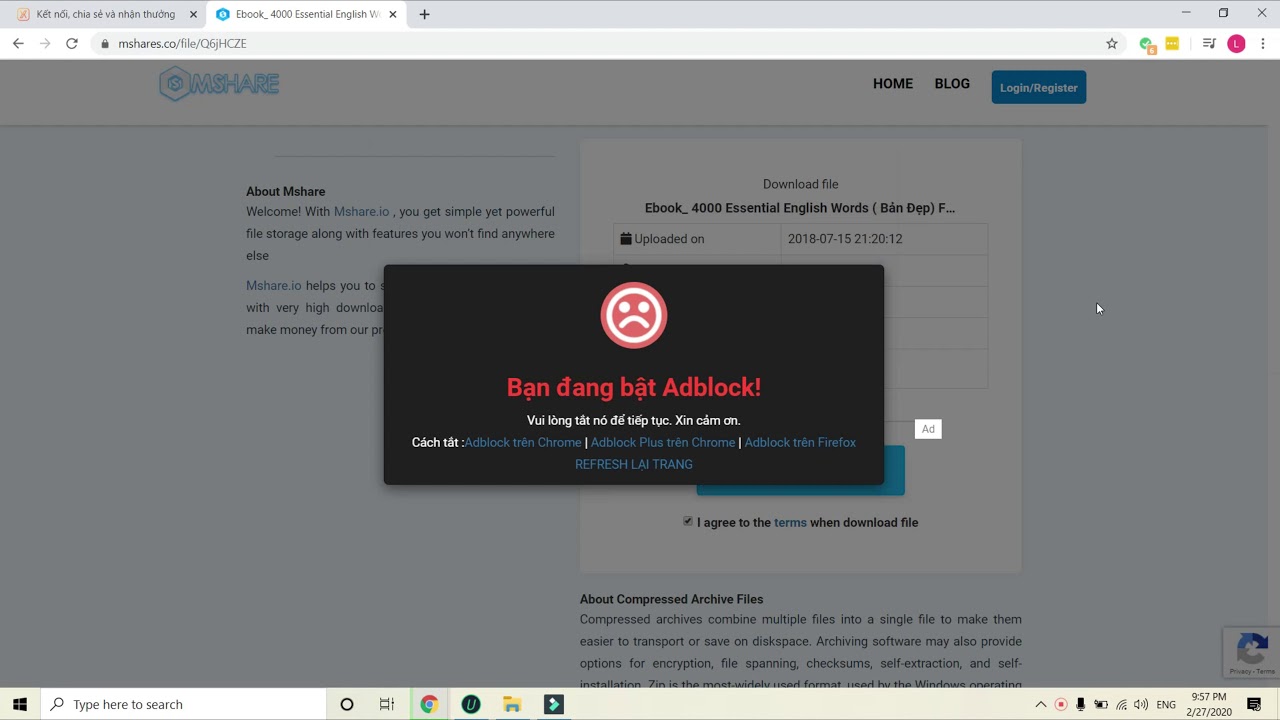Click REFRESH LẠI TRANG link
1280x720 pixels.
[634, 464]
